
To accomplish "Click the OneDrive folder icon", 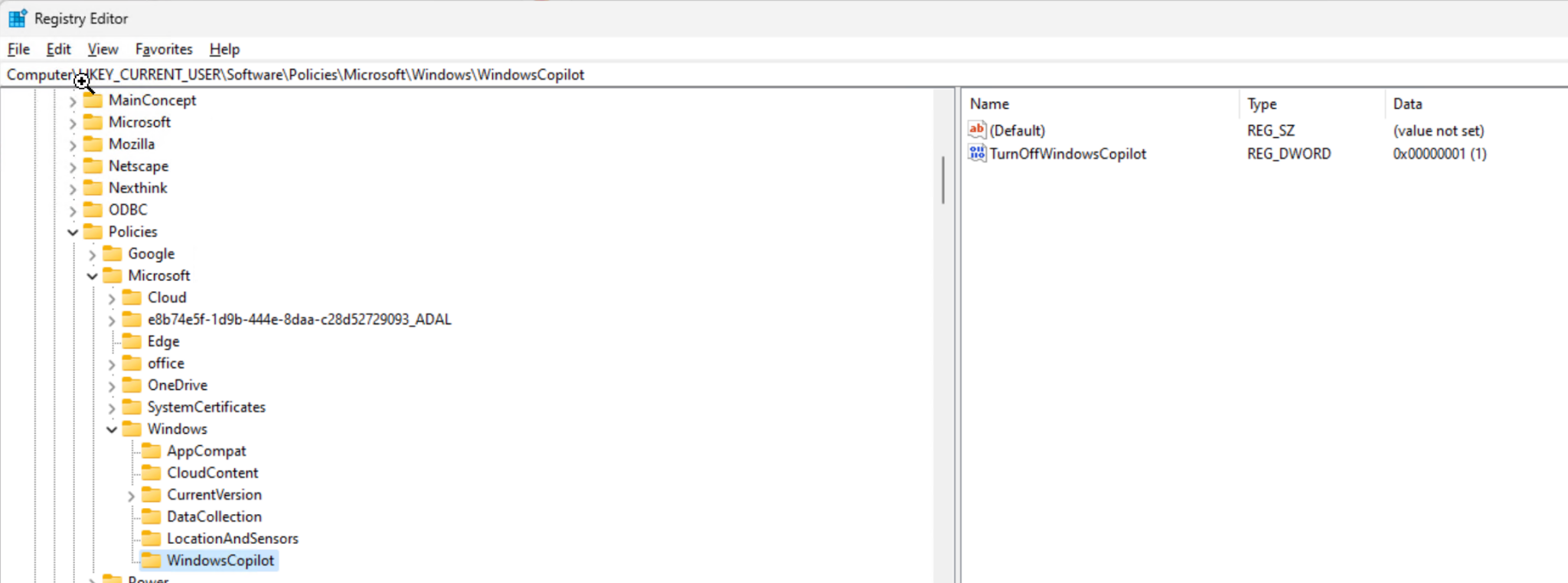I will 132,385.
